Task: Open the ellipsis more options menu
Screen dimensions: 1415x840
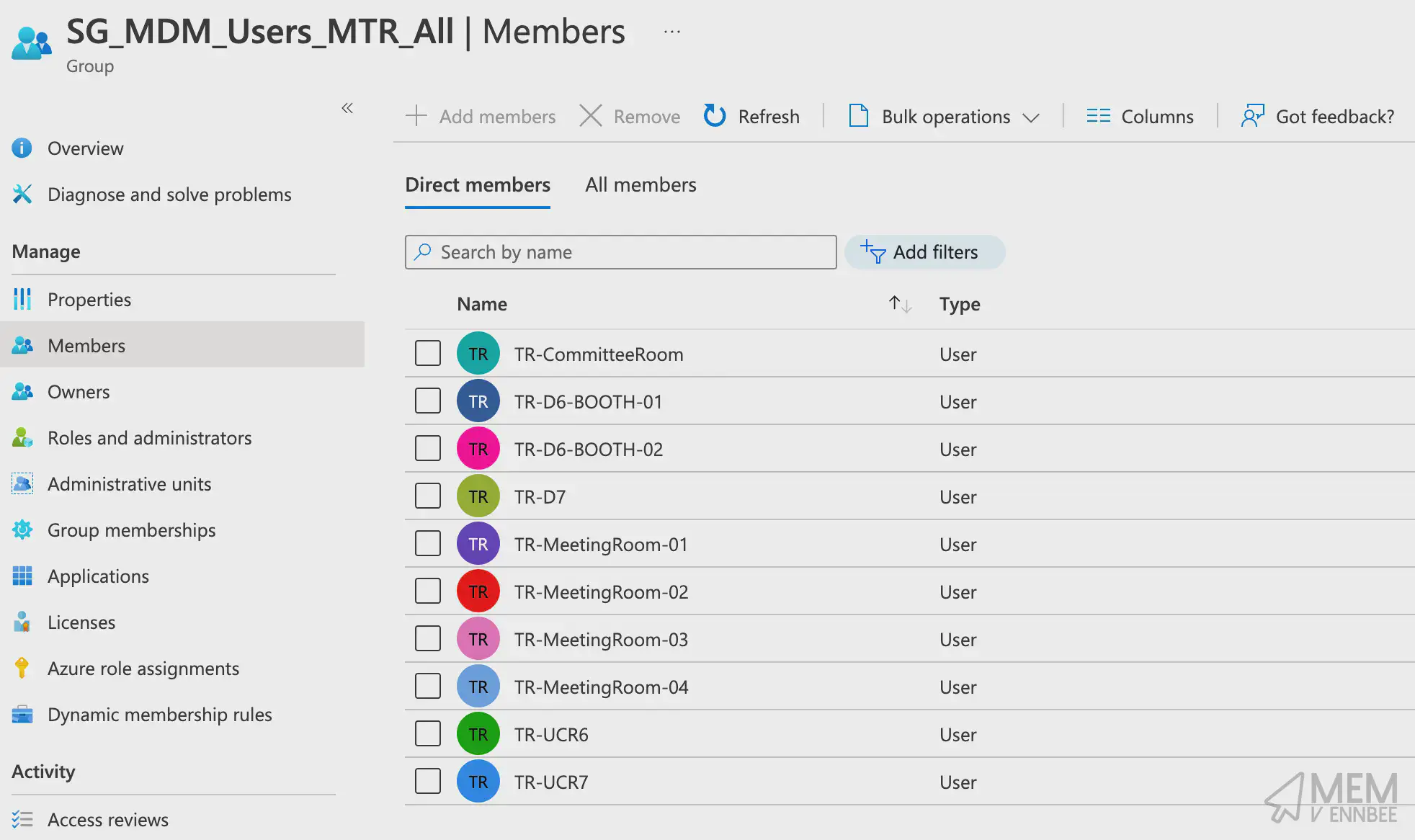Action: click(672, 32)
